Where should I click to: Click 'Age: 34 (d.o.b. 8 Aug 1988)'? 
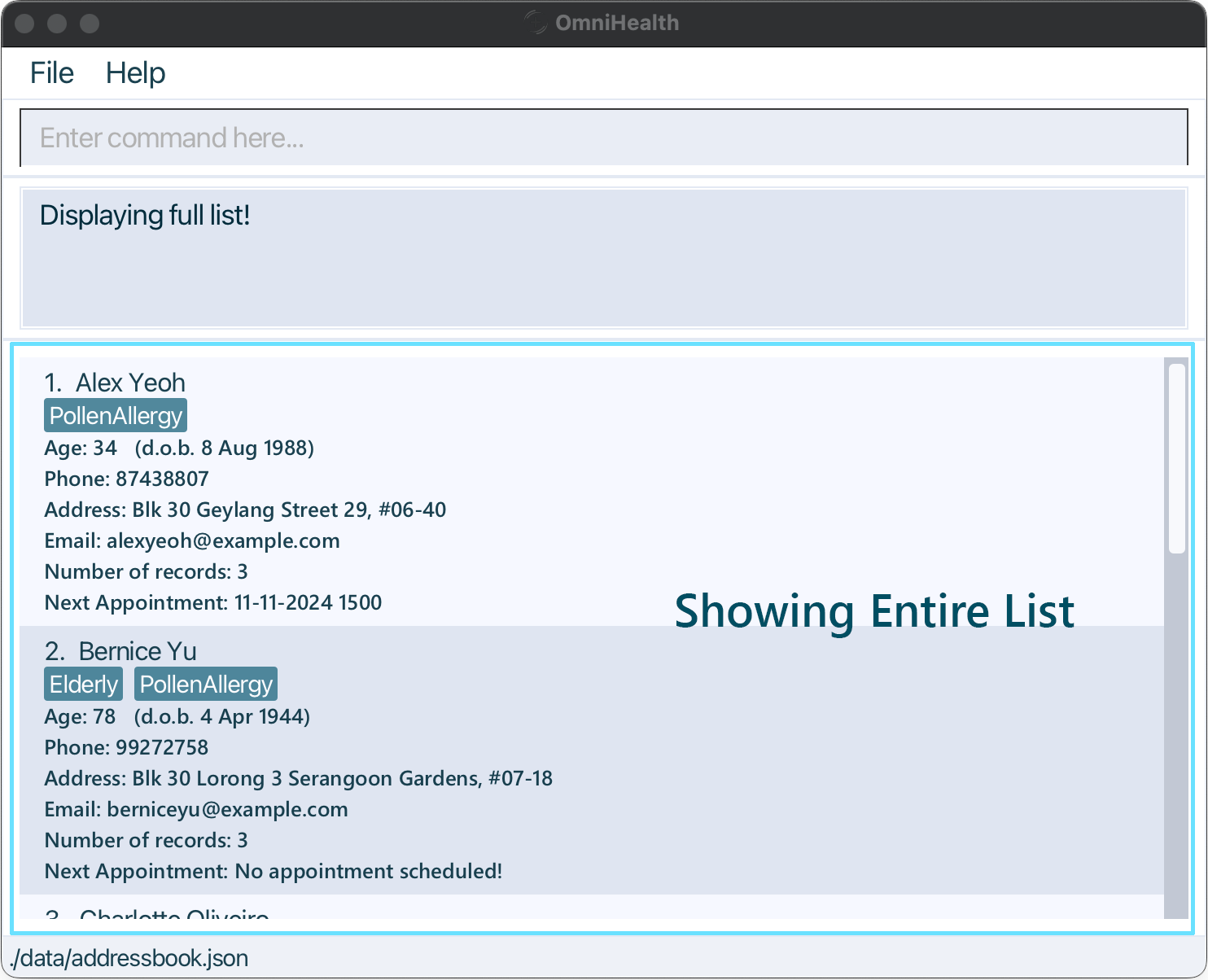(x=179, y=448)
